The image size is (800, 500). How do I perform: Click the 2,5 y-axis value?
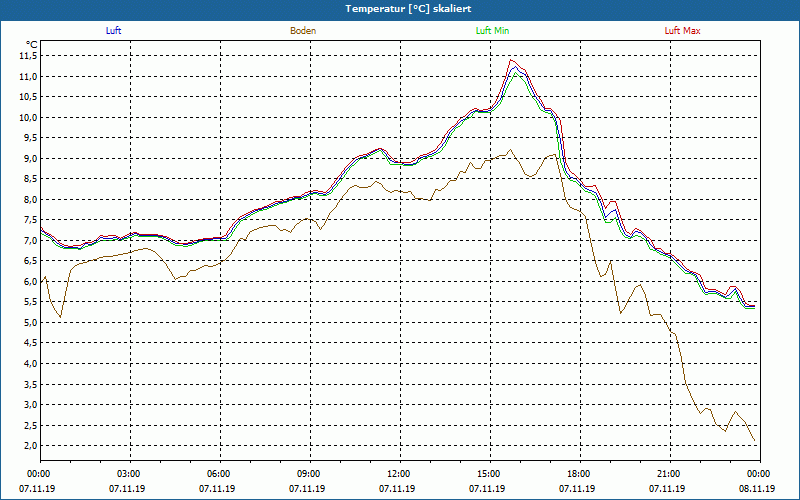[30, 425]
